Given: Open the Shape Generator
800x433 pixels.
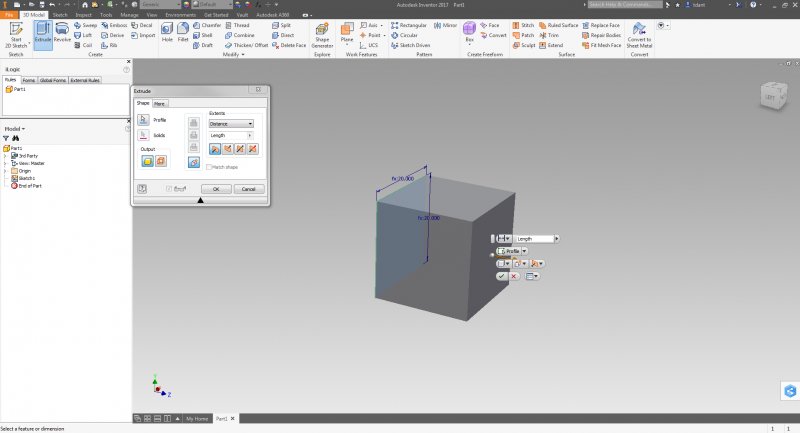Looking at the screenshot, I should [x=322, y=35].
